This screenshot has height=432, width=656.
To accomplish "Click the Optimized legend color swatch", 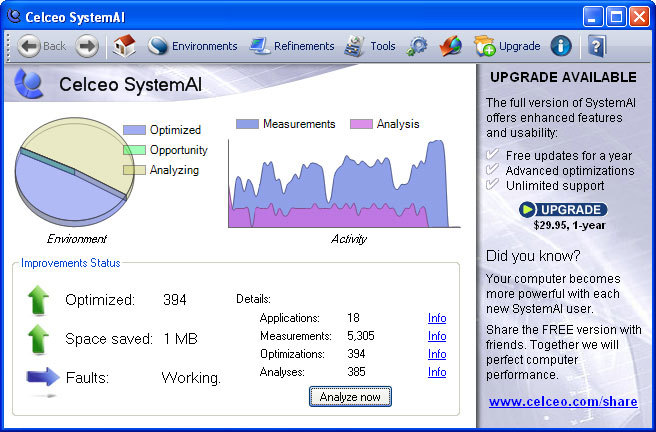I will (134, 130).
